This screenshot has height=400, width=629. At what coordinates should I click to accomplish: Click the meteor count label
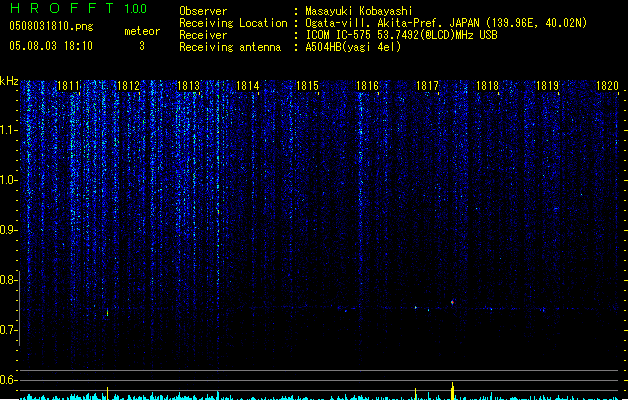[x=142, y=31]
